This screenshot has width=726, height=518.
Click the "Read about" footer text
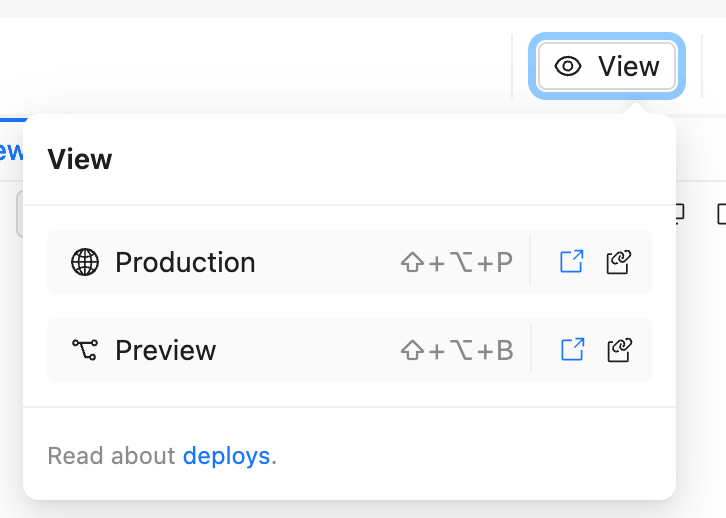[x=112, y=456]
